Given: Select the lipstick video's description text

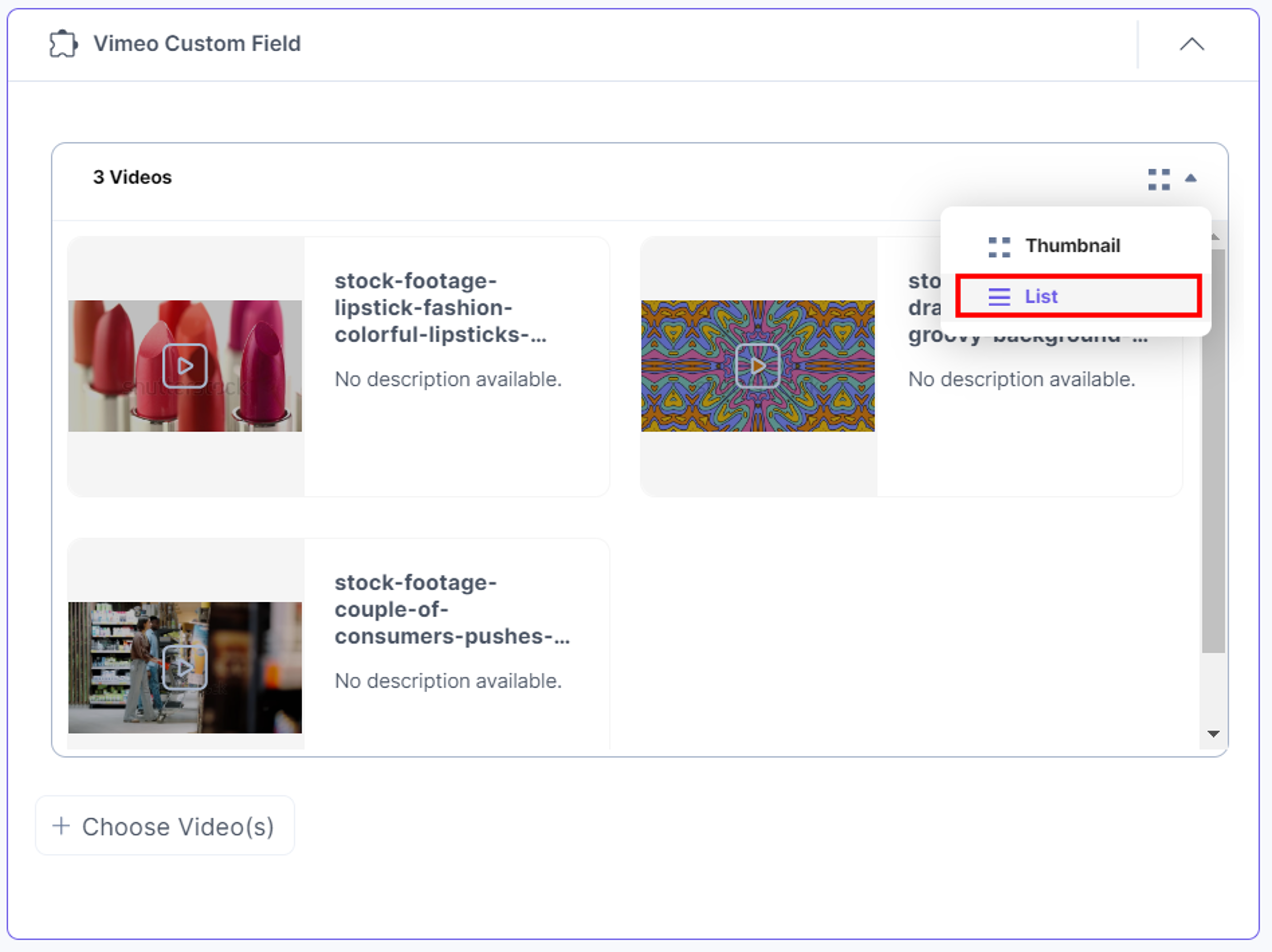Looking at the screenshot, I should pyautogui.click(x=448, y=379).
